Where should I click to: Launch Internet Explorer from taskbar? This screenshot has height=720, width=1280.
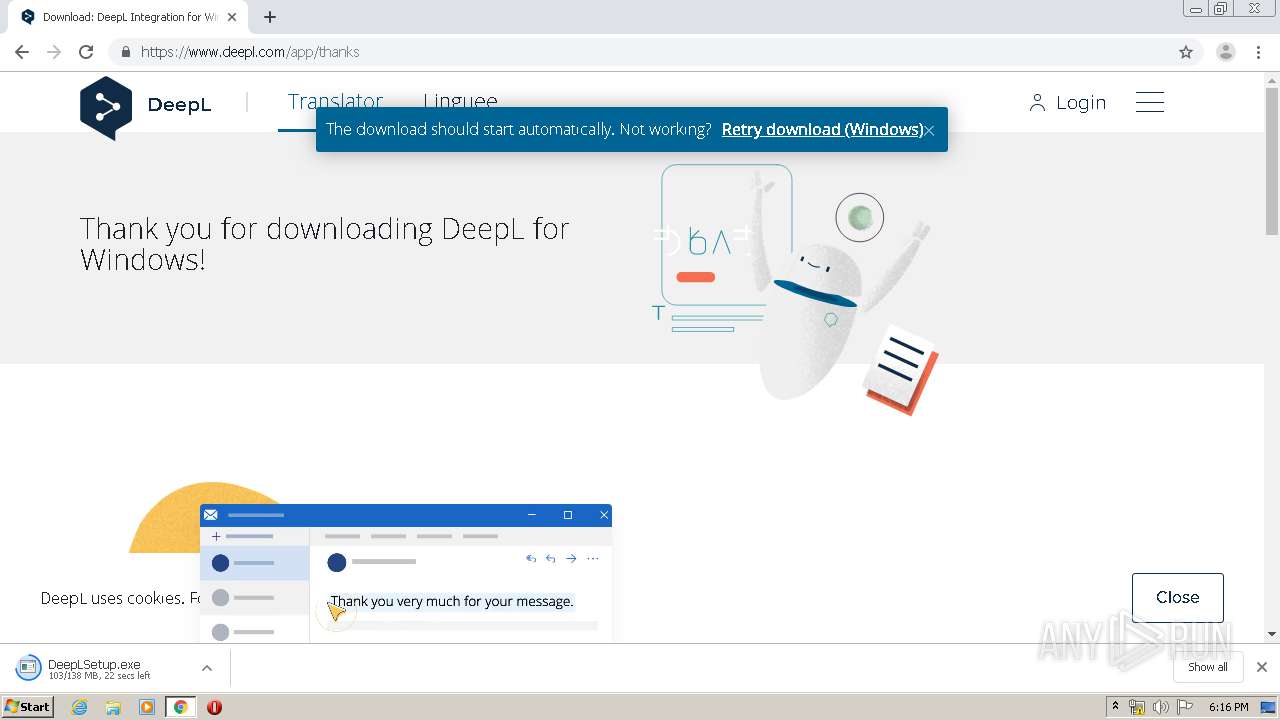pos(80,707)
